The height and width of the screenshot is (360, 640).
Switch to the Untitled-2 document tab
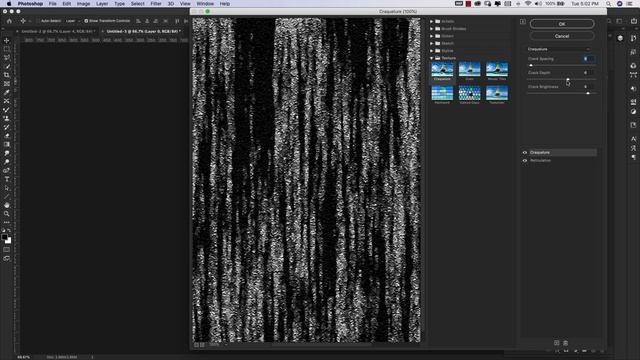(58, 31)
